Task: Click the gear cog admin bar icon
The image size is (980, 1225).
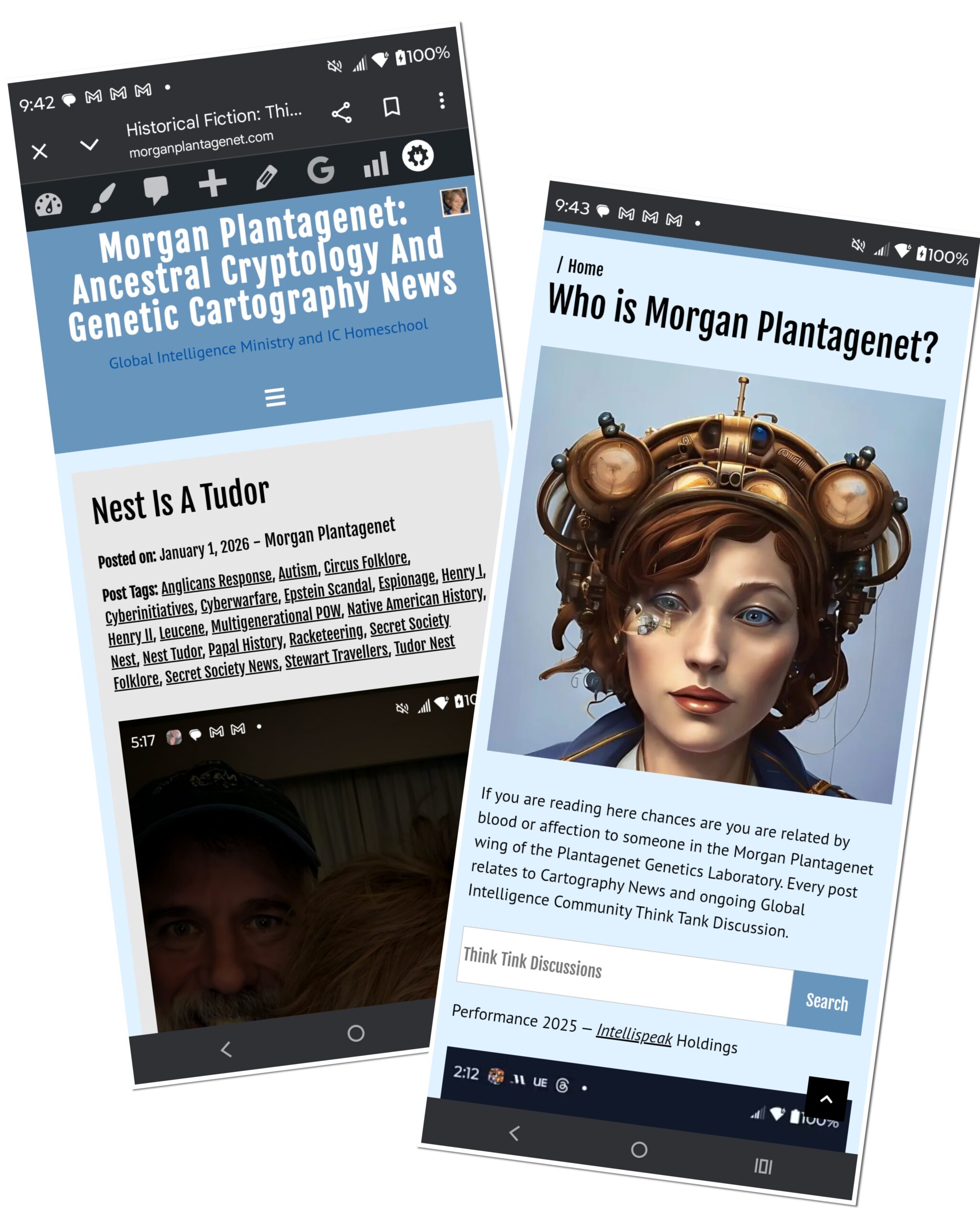Action: click(418, 156)
